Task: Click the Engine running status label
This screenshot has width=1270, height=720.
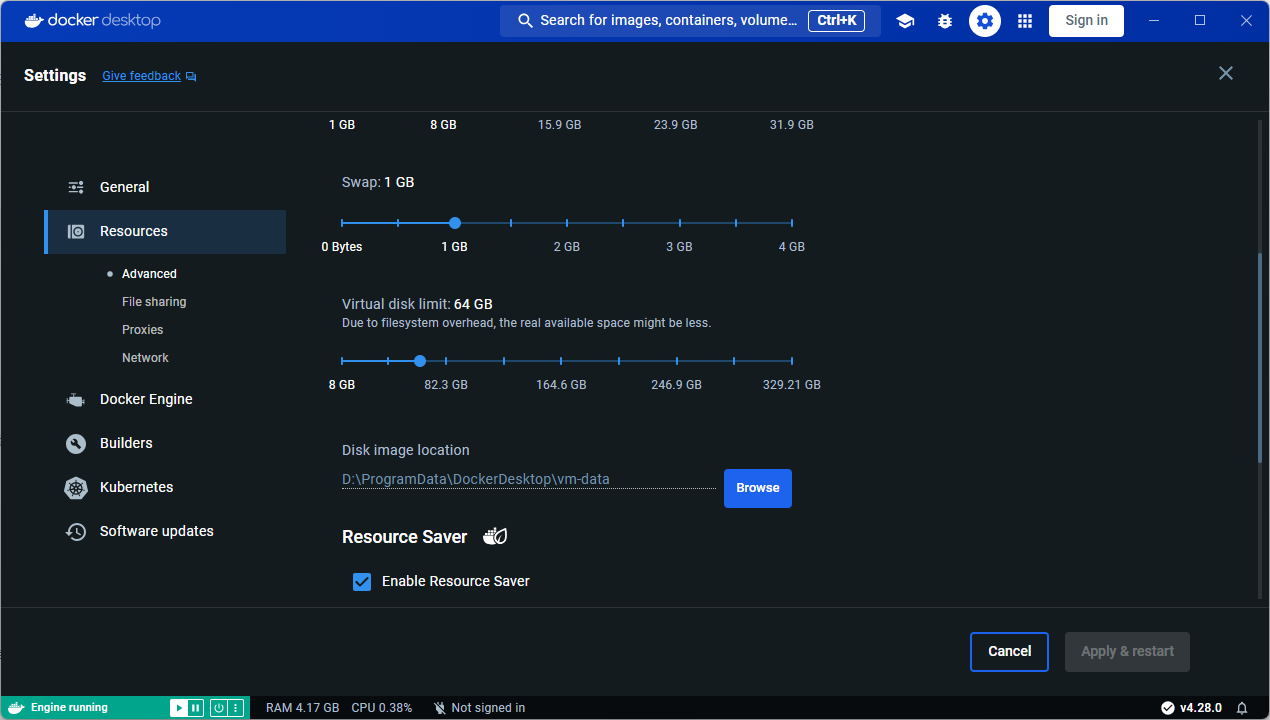Action: click(69, 708)
